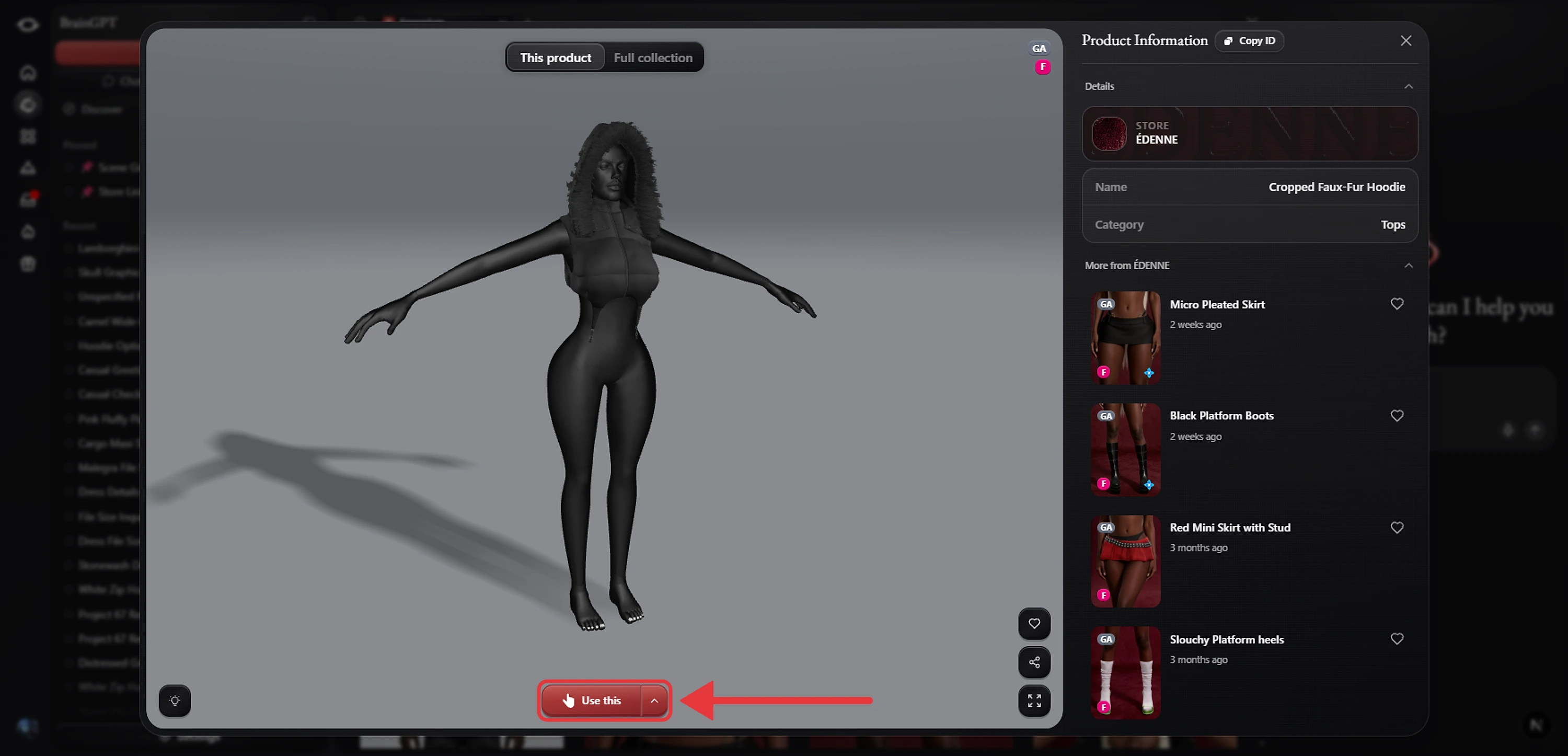Open the Black Platform Boots thumbnail
The image size is (1568, 756).
[1125, 449]
